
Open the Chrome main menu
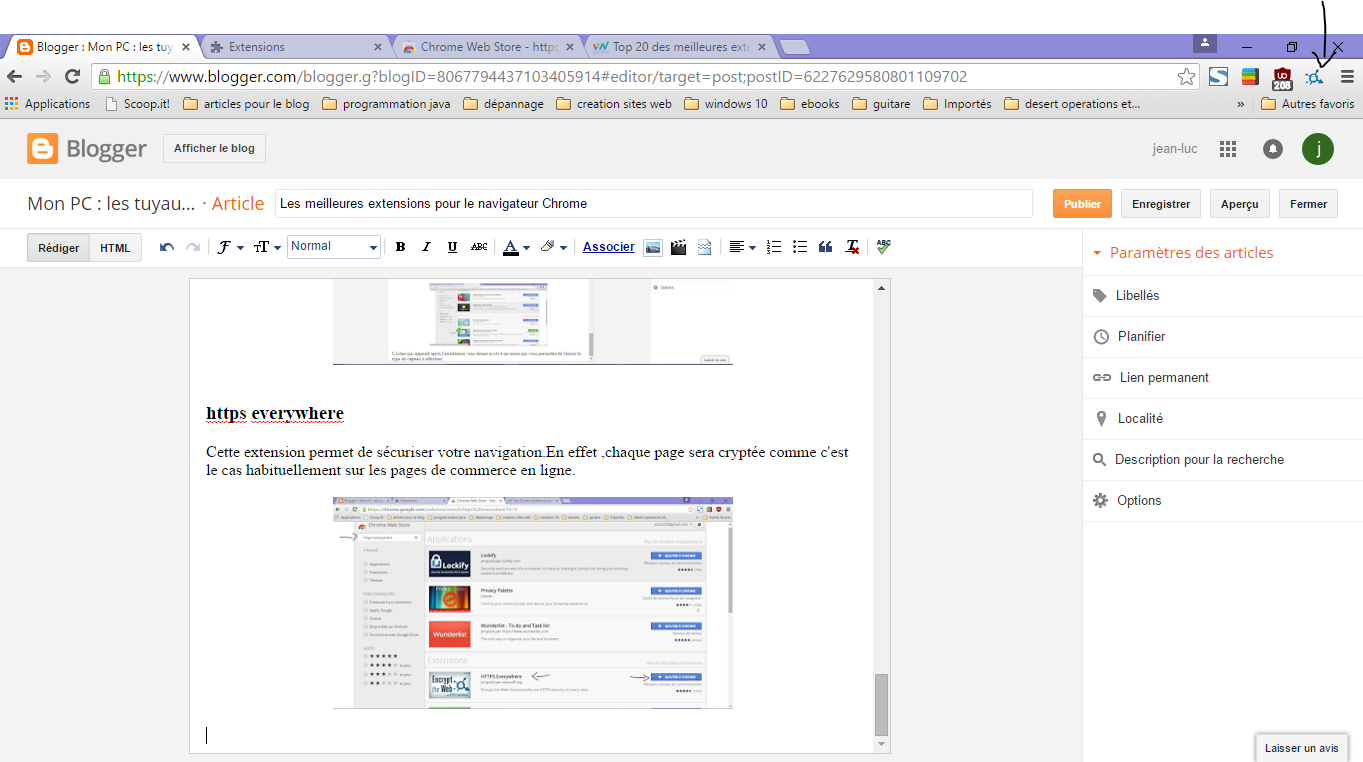click(1347, 77)
